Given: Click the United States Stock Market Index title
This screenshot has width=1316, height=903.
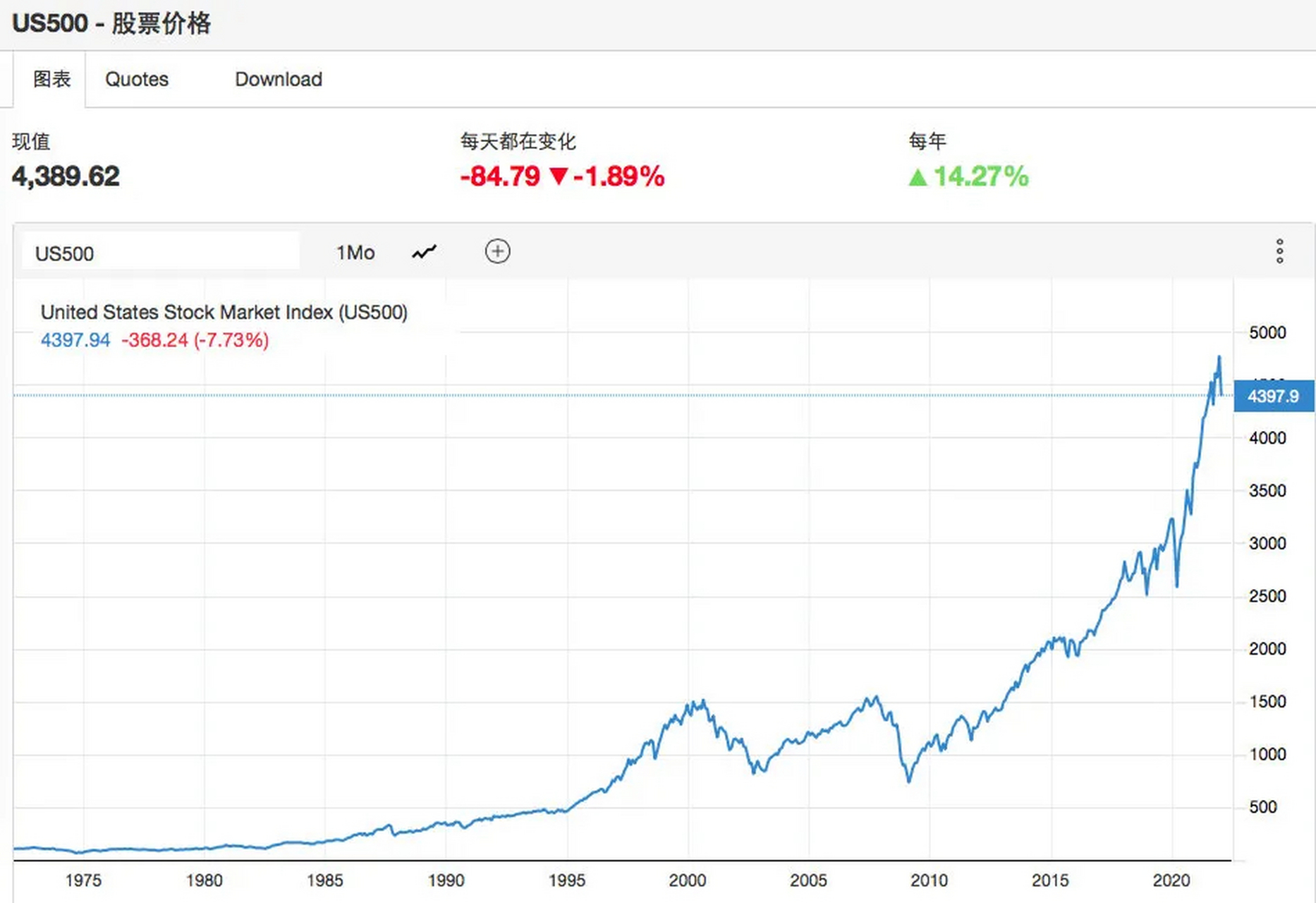Looking at the screenshot, I should [224, 312].
